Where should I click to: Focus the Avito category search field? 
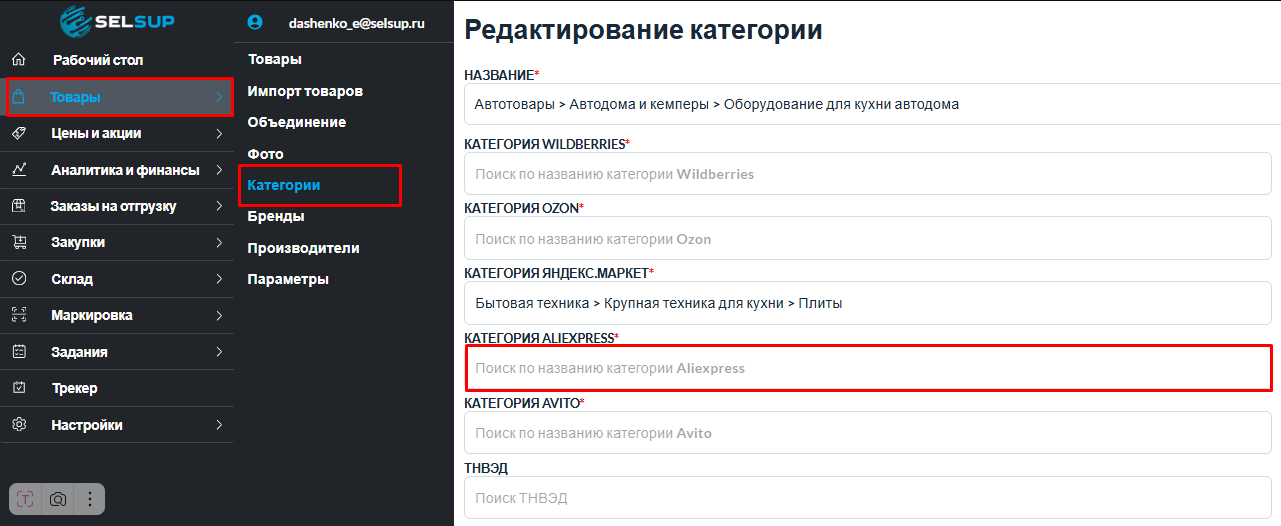[x=868, y=433]
